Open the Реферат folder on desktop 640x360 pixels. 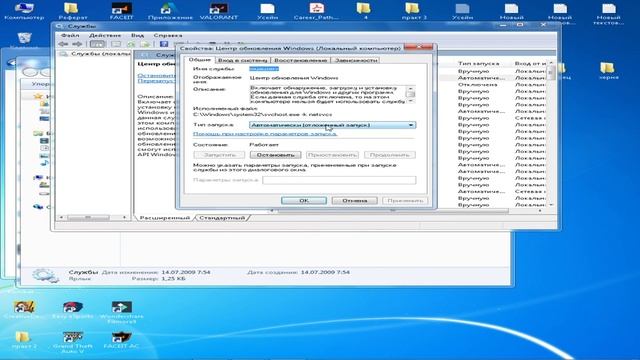tap(72, 11)
